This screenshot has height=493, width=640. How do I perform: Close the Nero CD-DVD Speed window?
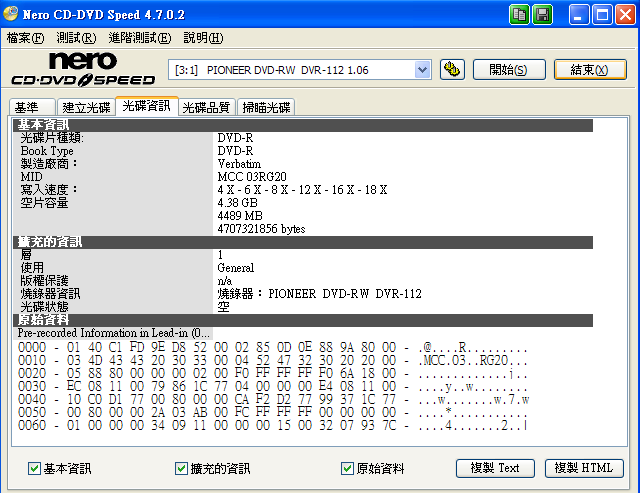coord(625,15)
